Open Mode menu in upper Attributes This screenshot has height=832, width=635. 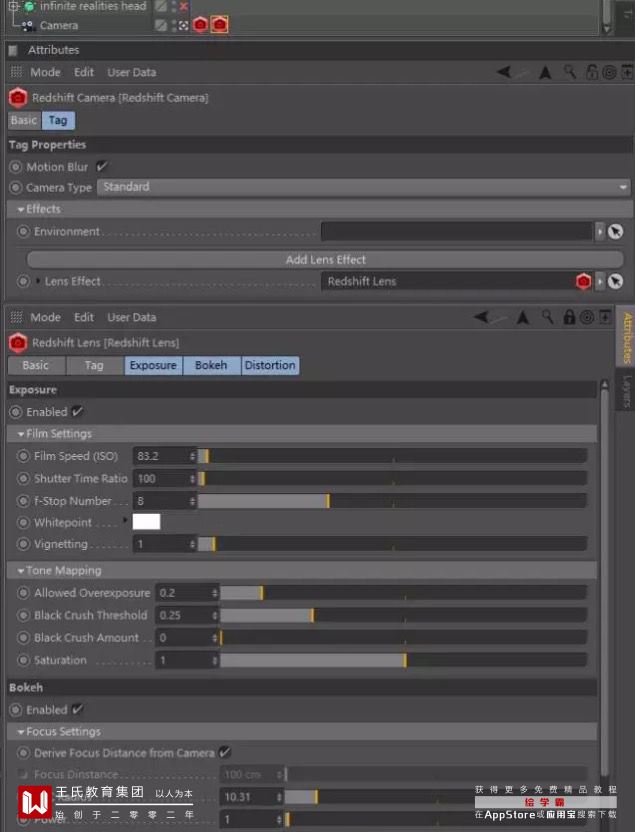pos(45,72)
